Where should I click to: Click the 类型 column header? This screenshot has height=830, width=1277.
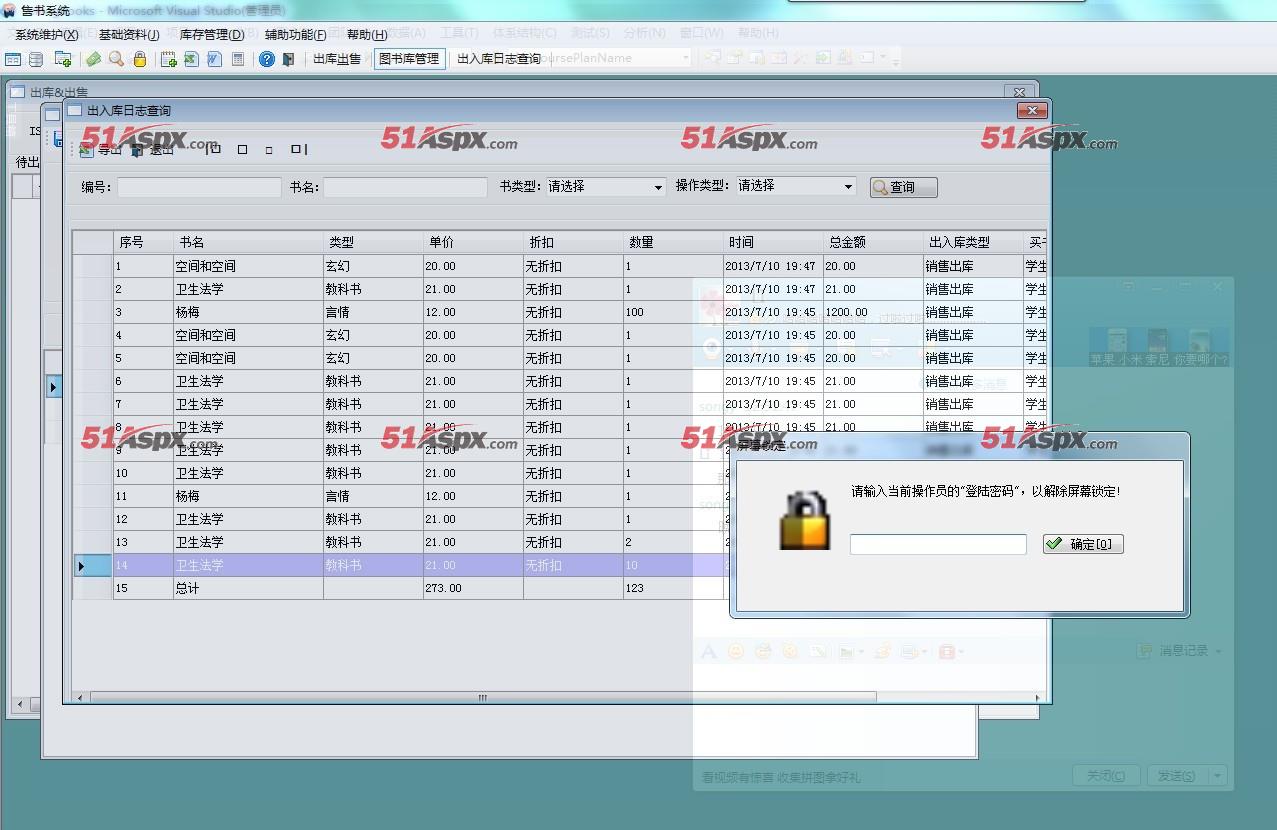(x=373, y=243)
